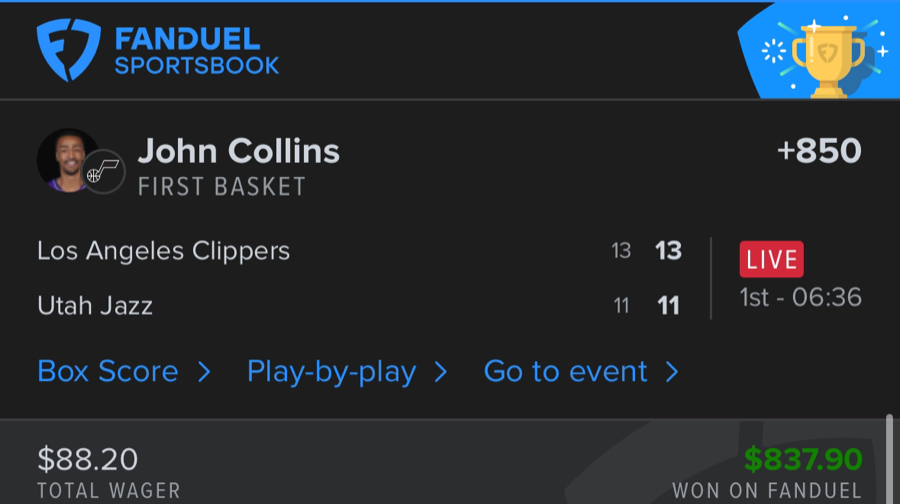The height and width of the screenshot is (504, 900).
Task: Click the FanDuel shield logo icon
Action: click(69, 52)
